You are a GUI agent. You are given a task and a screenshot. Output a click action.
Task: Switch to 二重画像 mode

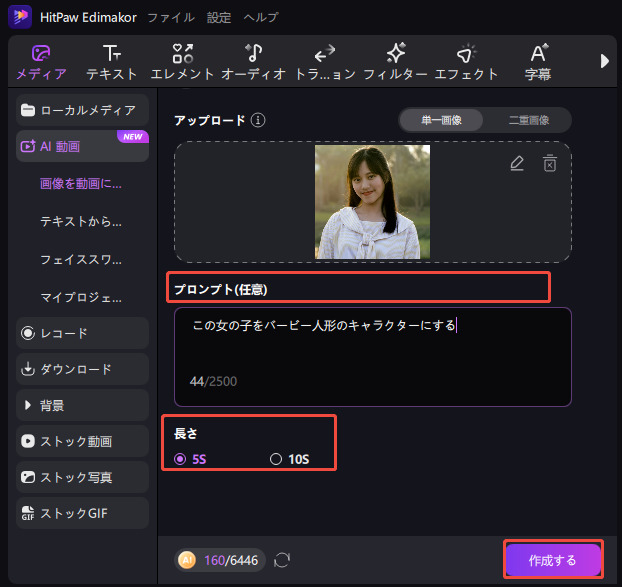pyautogui.click(x=528, y=120)
